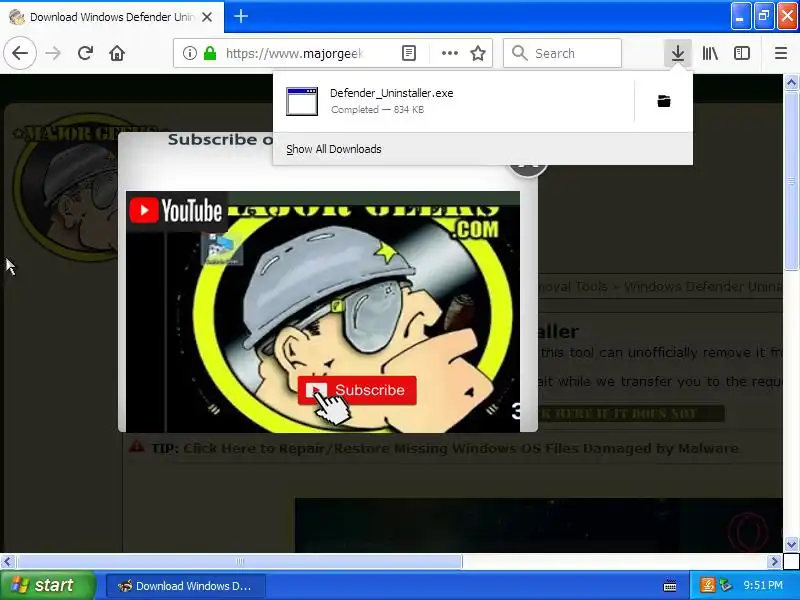800x600 pixels.
Task: Show site information icon in address bar
Action: coord(189,53)
